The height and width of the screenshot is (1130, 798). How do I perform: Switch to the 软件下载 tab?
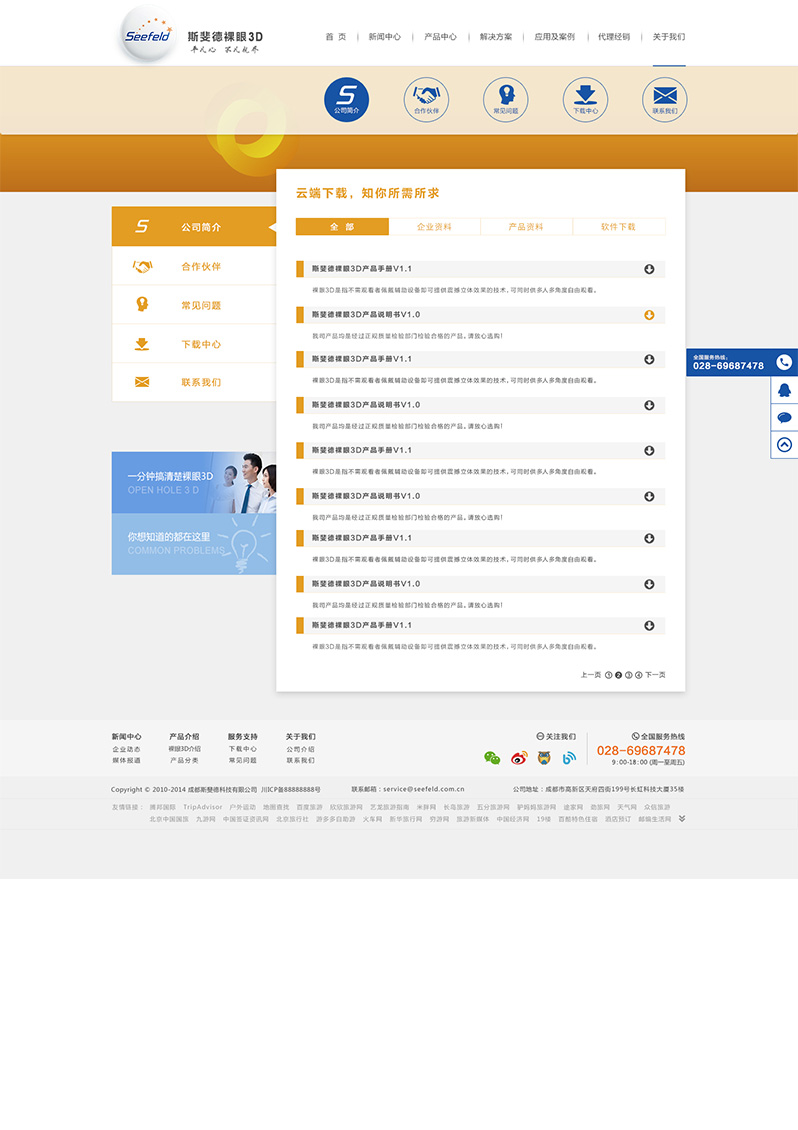[618, 227]
